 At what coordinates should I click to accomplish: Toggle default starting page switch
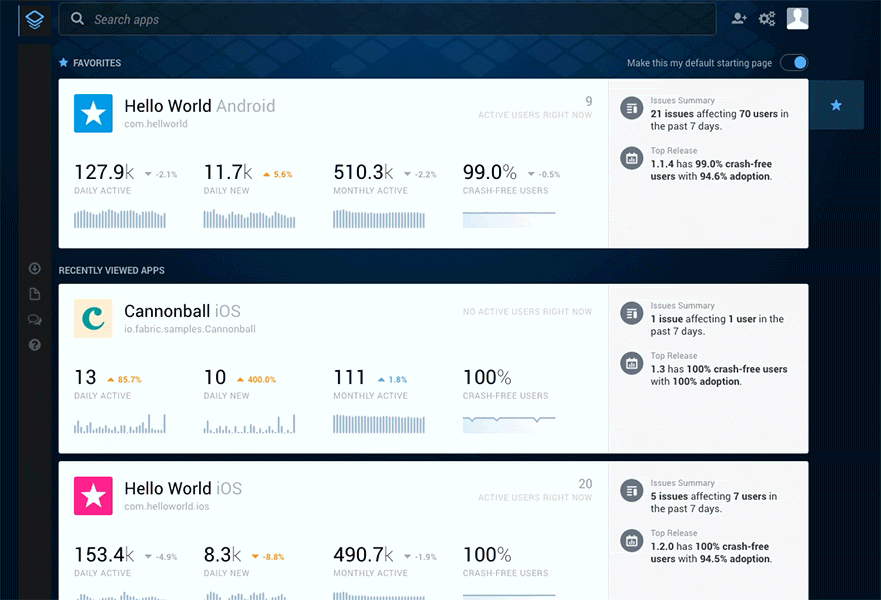(794, 62)
